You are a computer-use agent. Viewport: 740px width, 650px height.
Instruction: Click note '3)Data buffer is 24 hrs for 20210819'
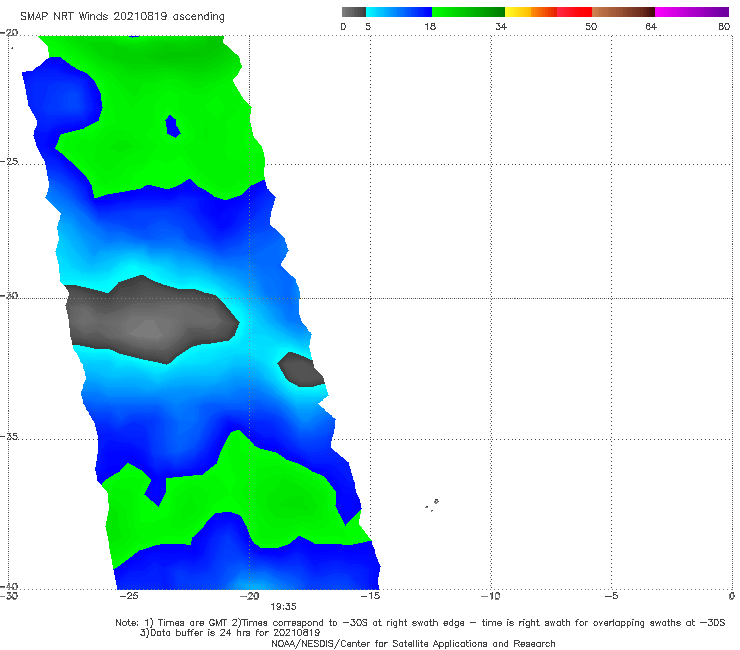(x=230, y=633)
